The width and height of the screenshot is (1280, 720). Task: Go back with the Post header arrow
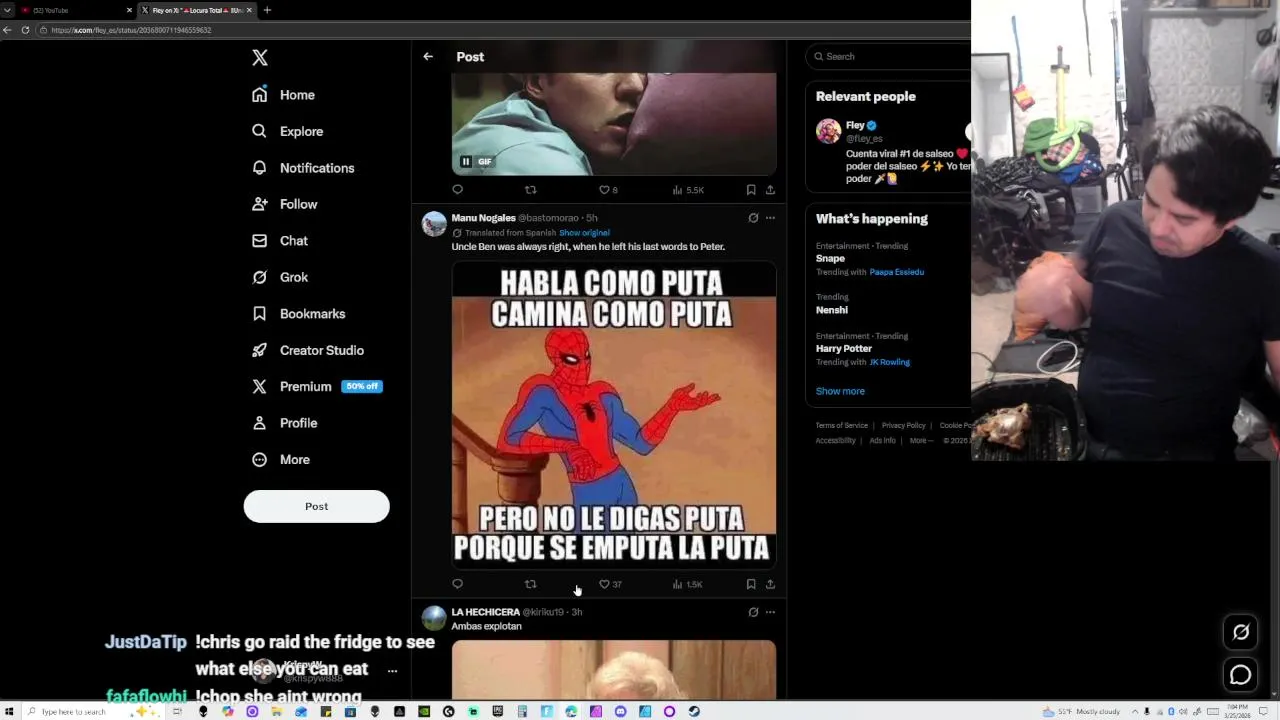click(x=428, y=57)
